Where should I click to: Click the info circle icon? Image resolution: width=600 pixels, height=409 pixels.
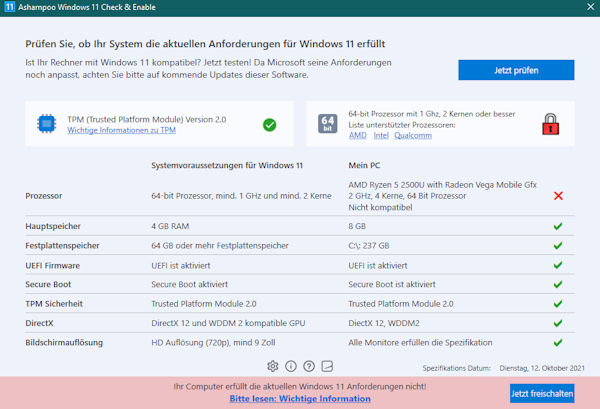(291, 366)
